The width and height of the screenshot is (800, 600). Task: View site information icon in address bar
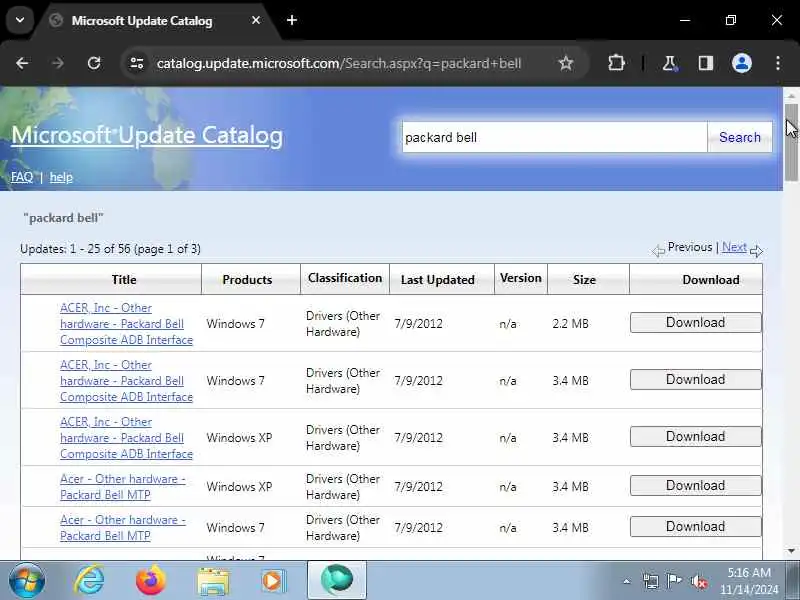136,63
